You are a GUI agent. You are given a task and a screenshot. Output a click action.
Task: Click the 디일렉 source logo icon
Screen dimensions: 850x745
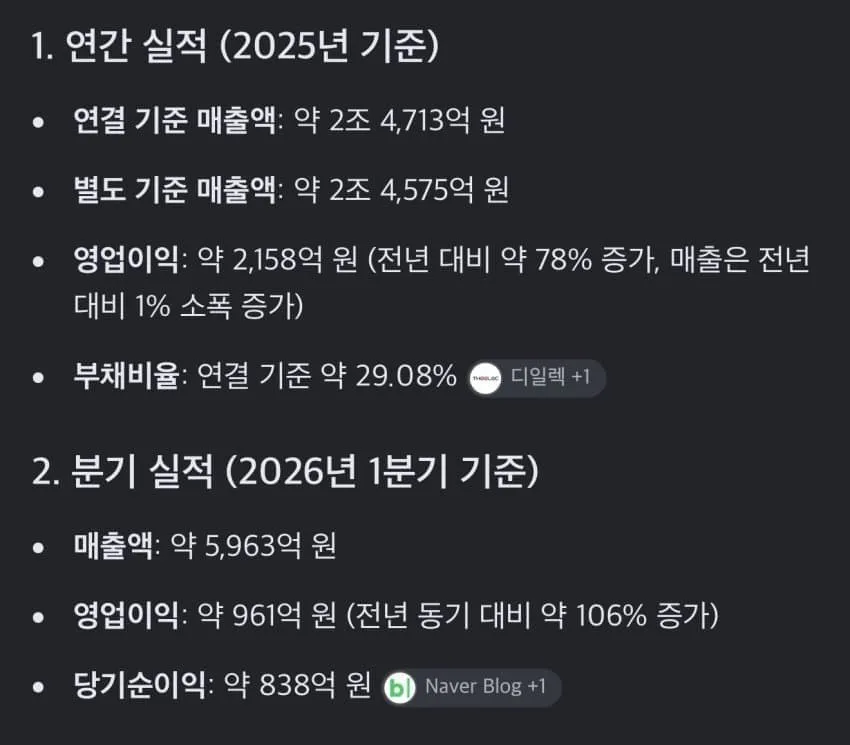(485, 378)
